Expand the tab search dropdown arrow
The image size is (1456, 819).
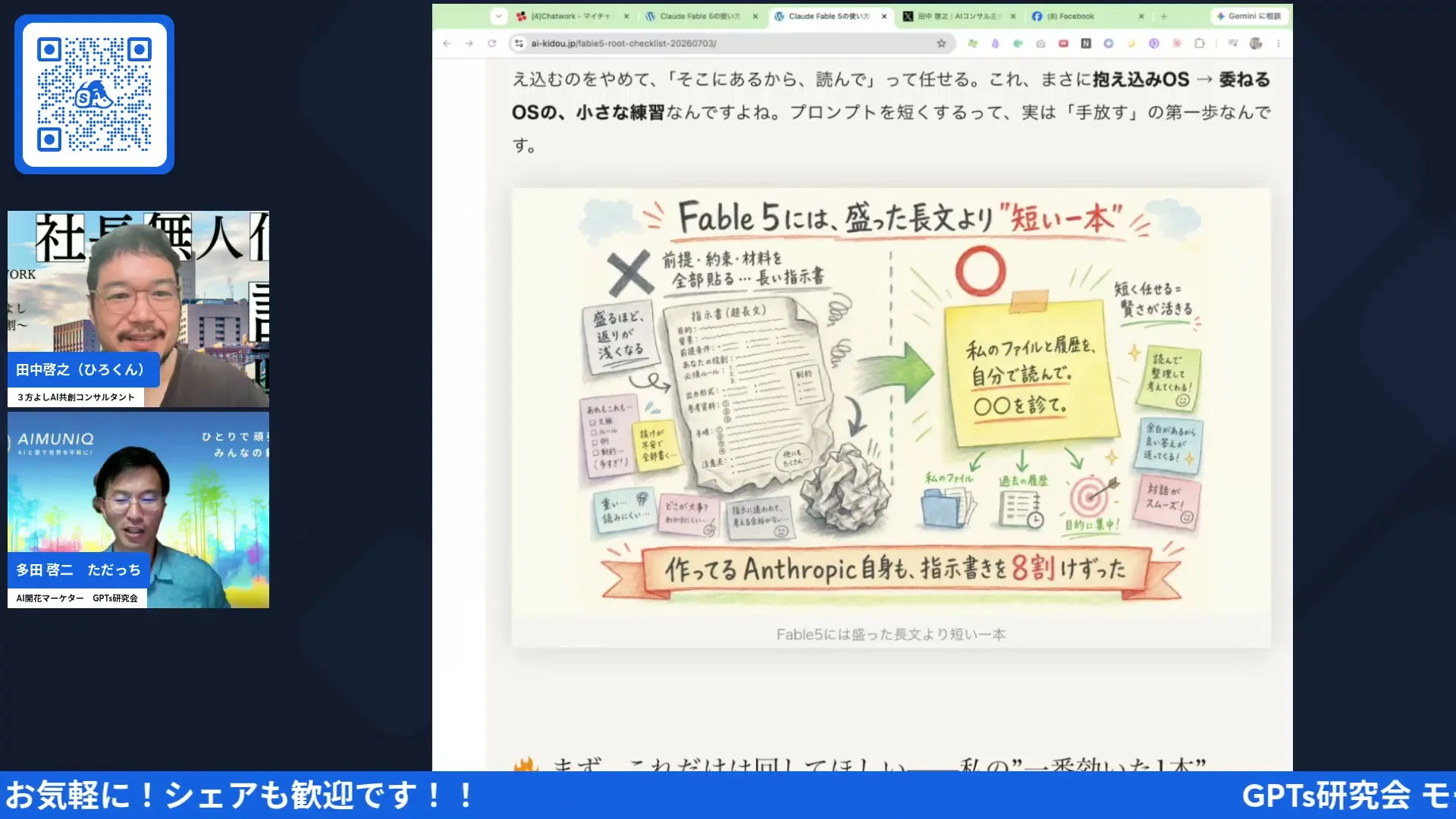(x=498, y=16)
